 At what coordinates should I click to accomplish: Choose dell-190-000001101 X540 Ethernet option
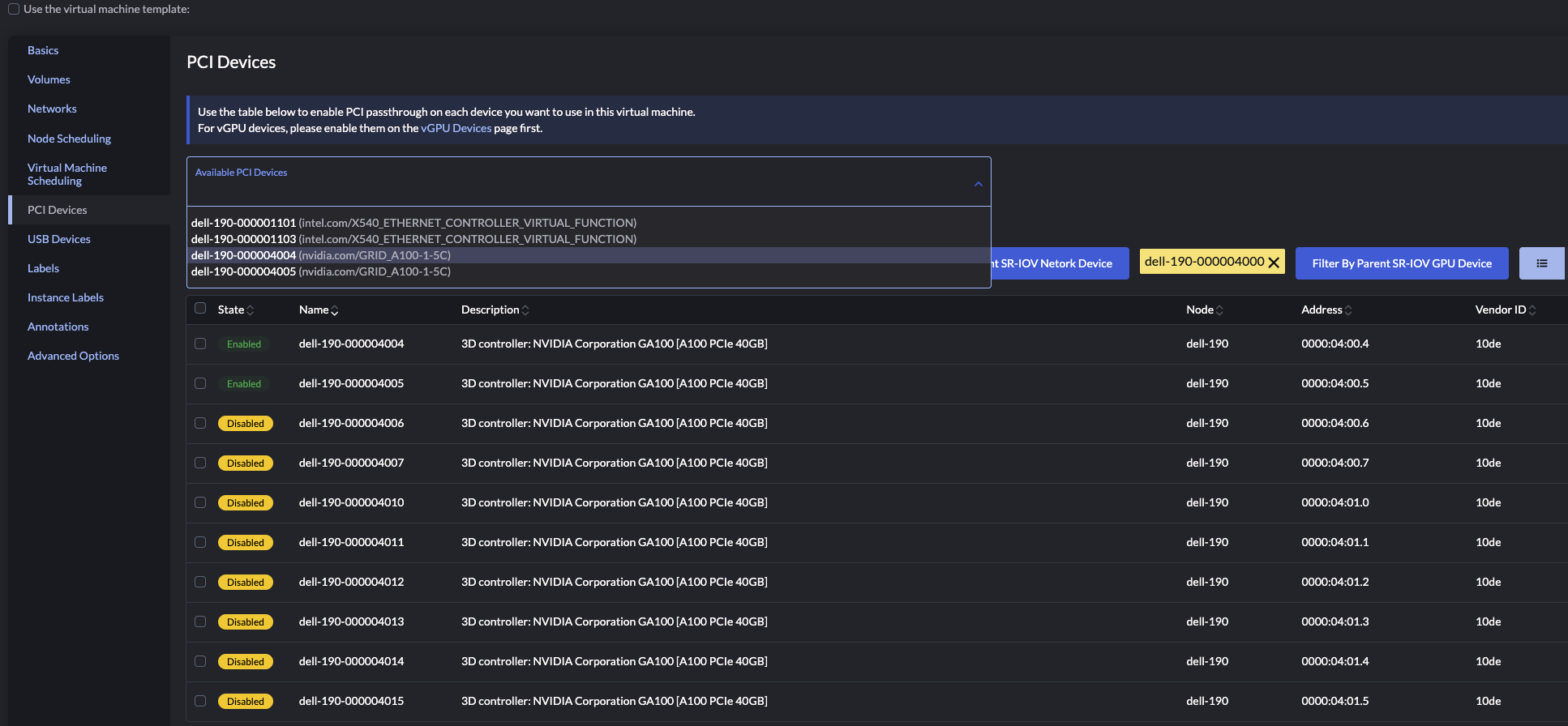413,223
